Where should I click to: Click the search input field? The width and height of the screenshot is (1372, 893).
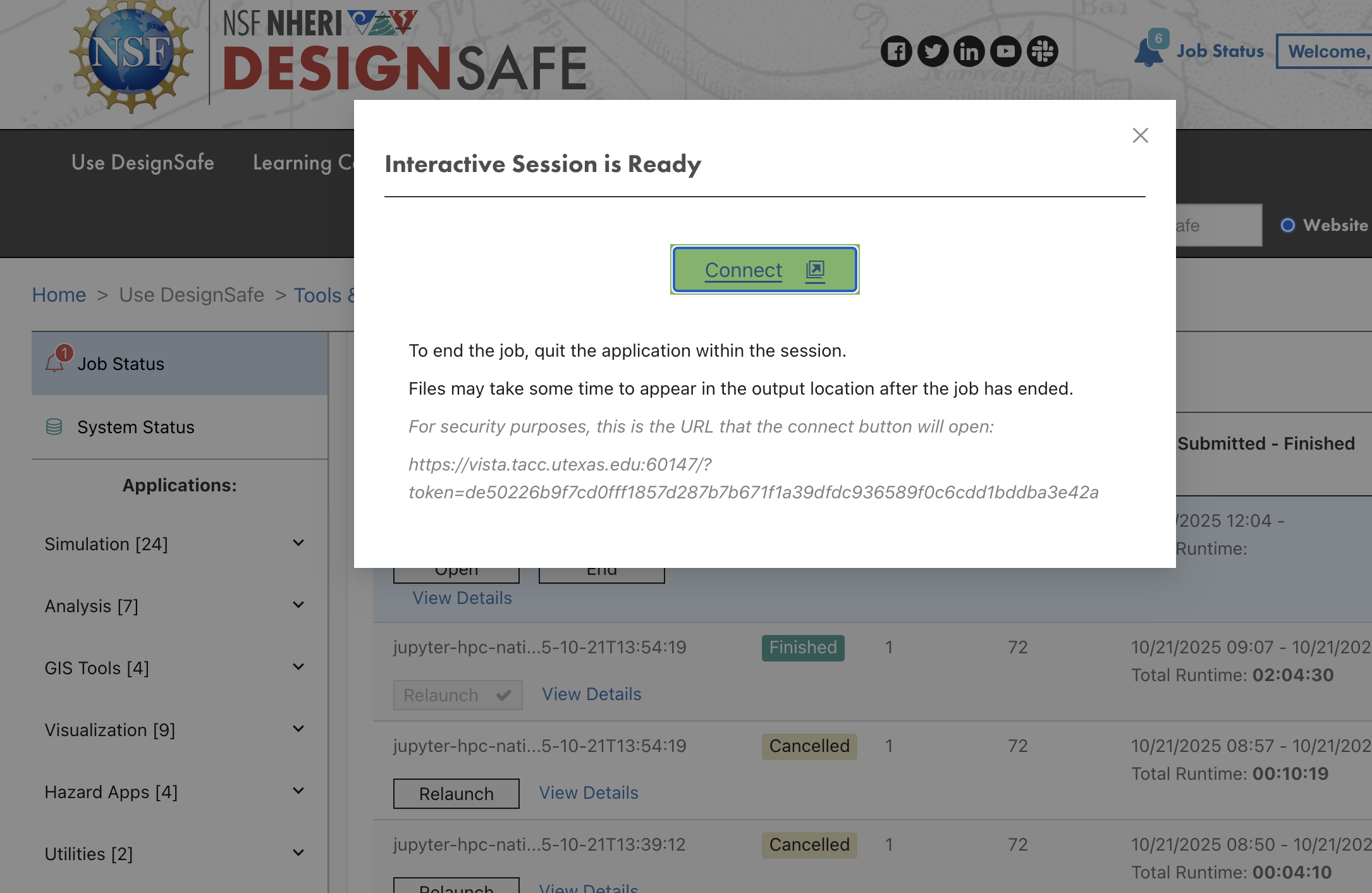point(1217,225)
